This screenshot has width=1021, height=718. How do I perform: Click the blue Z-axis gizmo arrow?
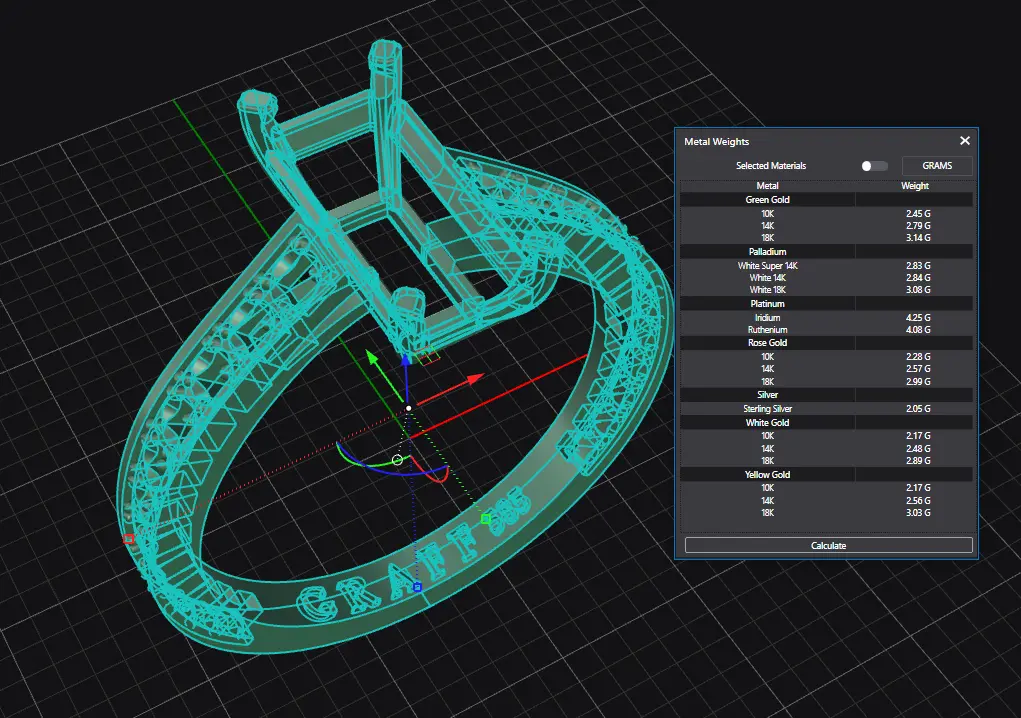[405, 361]
